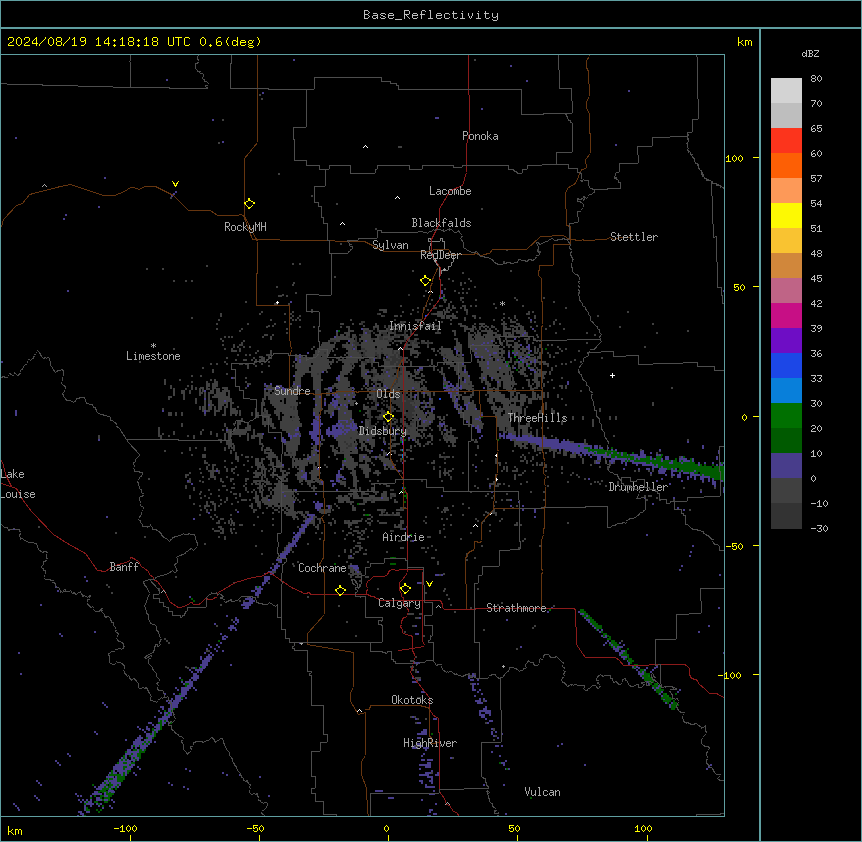Select the mauve pink 42-45 dBZ swatch
Screen dimensions: 862x842
786,291
